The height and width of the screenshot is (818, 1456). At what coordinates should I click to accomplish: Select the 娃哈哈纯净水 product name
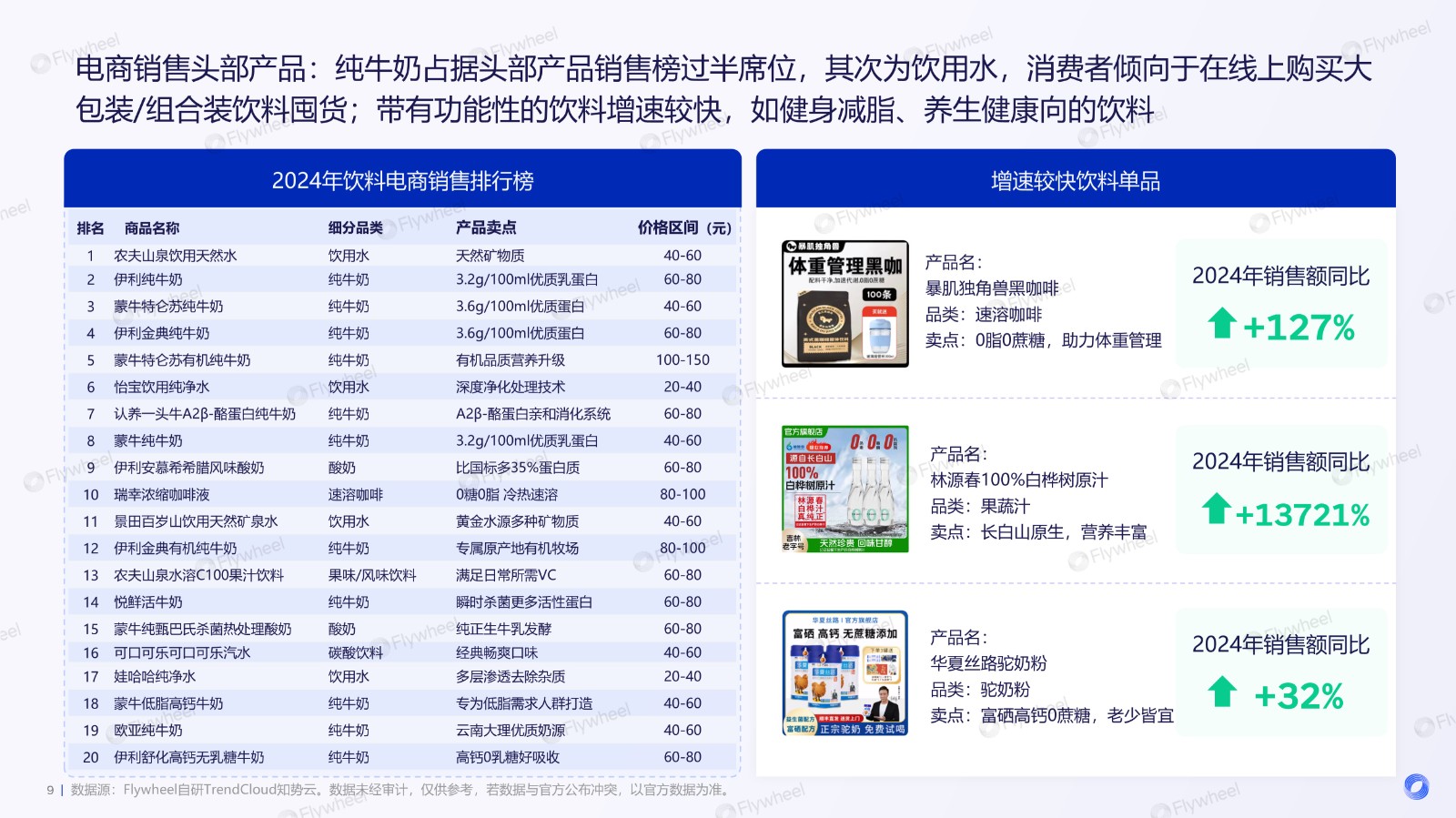pyautogui.click(x=155, y=676)
